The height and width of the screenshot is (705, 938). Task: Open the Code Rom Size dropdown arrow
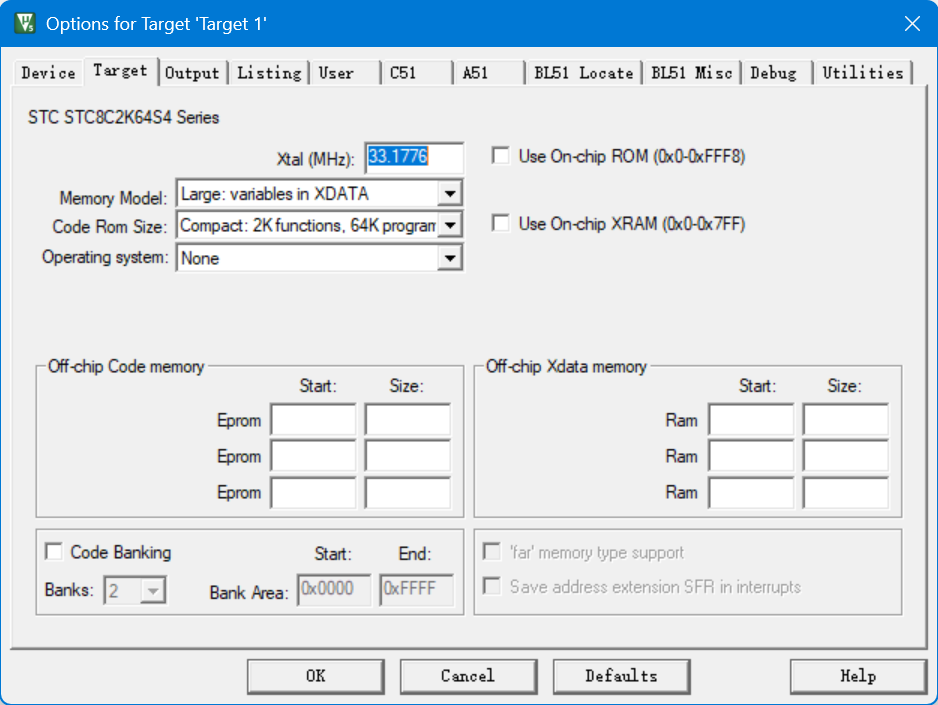(450, 225)
